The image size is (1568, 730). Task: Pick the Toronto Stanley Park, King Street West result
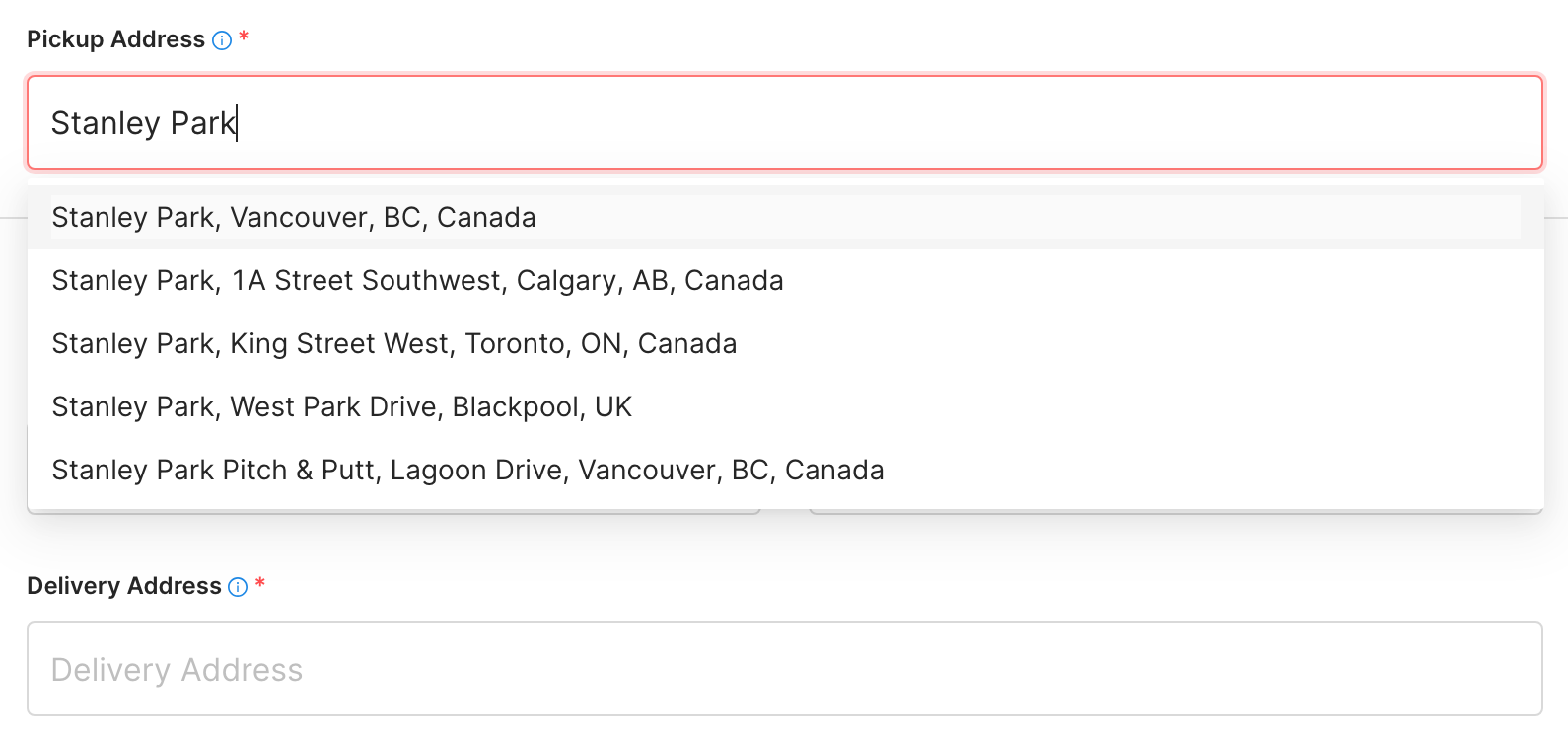(393, 343)
